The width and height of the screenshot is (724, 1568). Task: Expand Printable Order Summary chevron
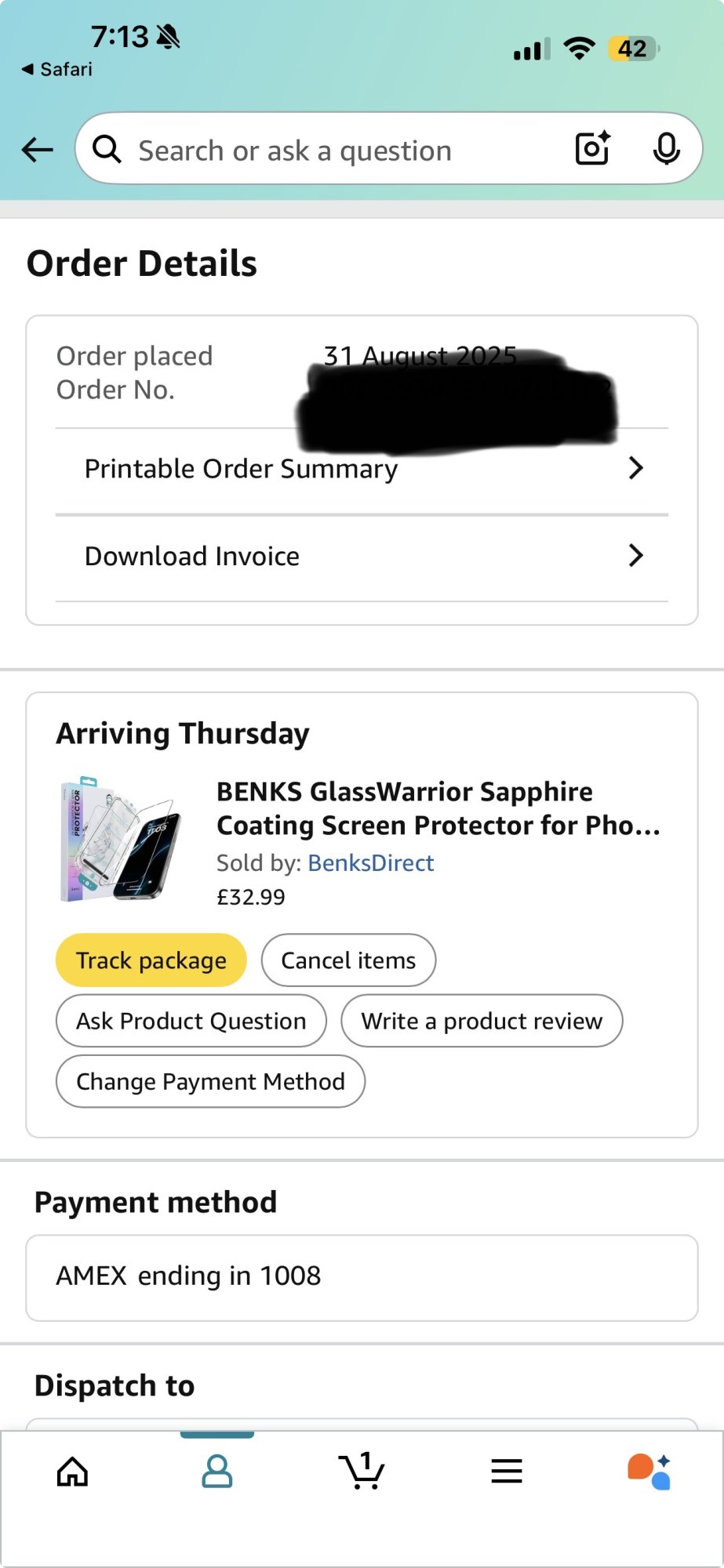click(x=635, y=468)
